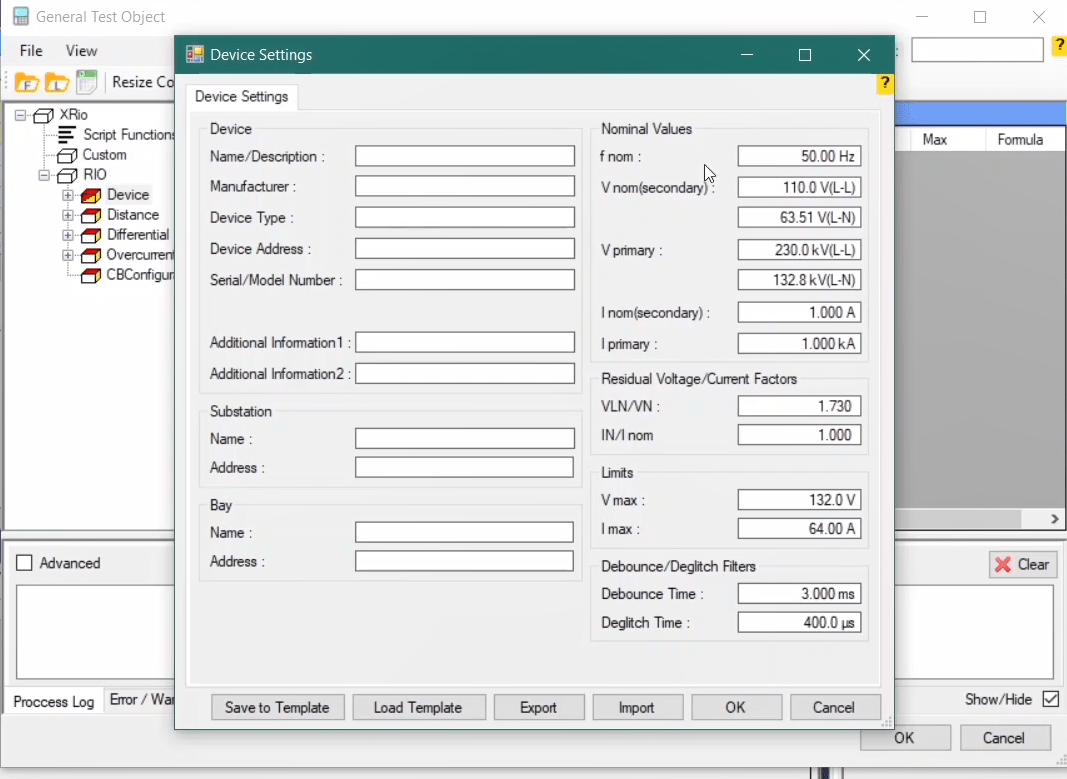Click the first folder icon in toolbar

[26, 83]
